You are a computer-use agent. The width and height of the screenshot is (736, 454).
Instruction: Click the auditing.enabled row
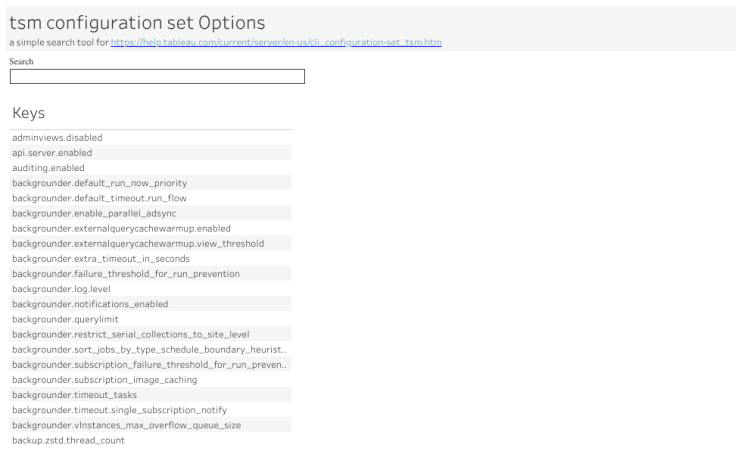48,168
